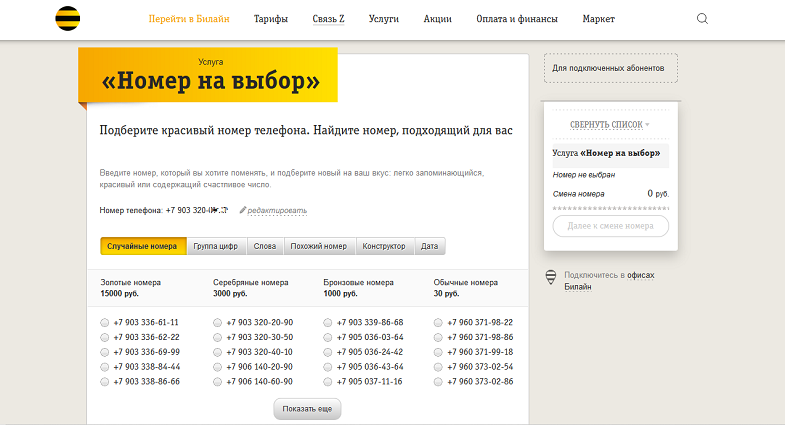Viewport: 785px width, 425px height.
Task: Select number +7 903 338-86-66
Action: (104, 382)
